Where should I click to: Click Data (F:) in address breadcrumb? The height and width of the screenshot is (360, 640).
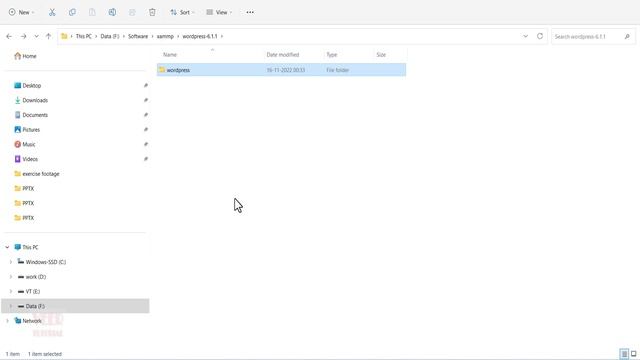(x=110, y=36)
